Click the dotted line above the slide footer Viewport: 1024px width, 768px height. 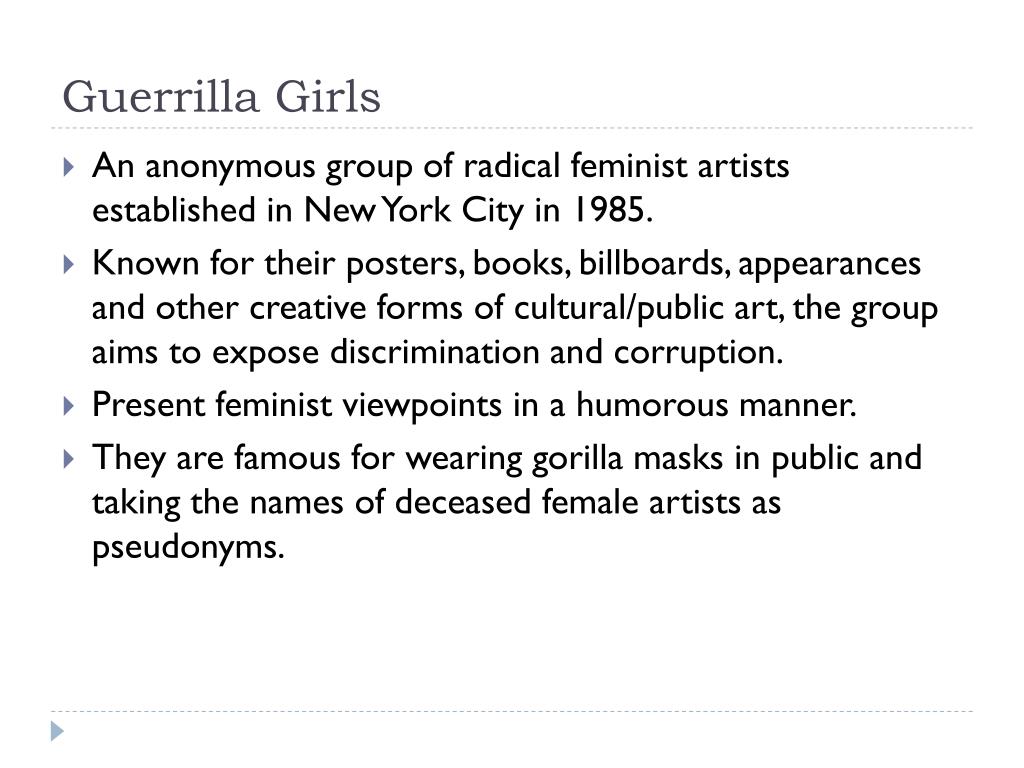512,711
